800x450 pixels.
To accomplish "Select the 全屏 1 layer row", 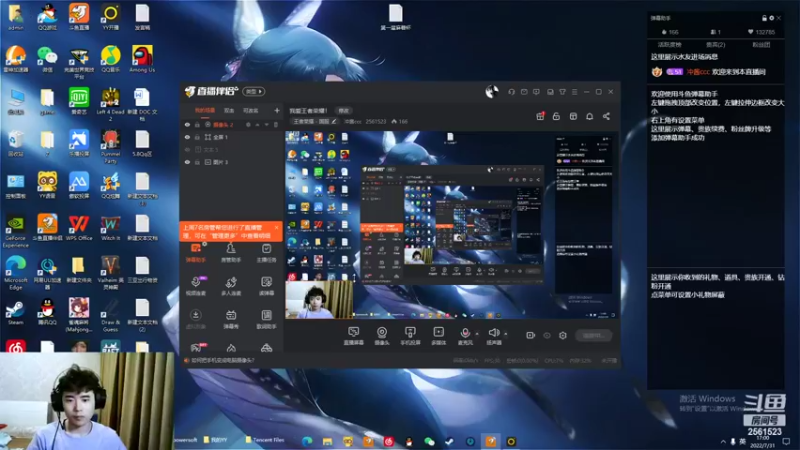I will coord(232,137).
